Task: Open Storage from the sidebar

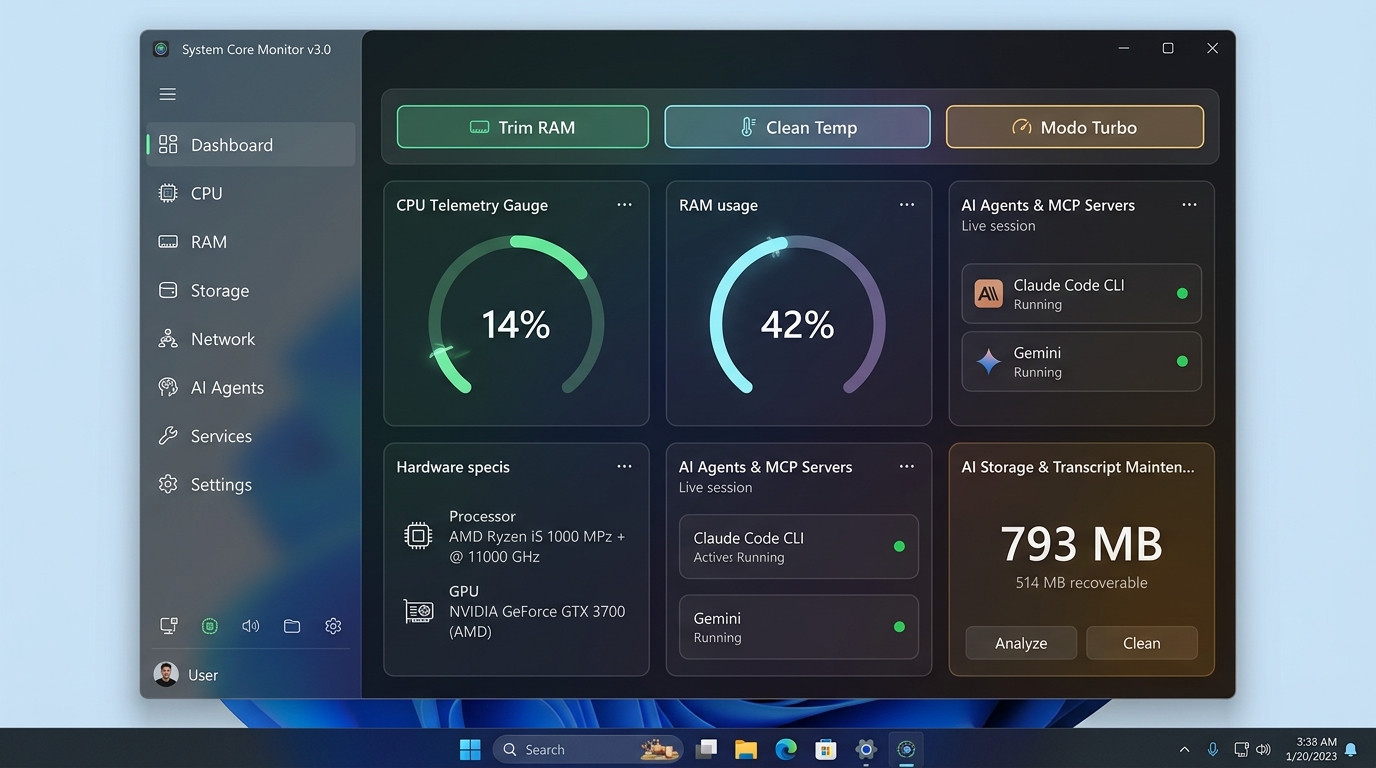Action: [x=251, y=290]
